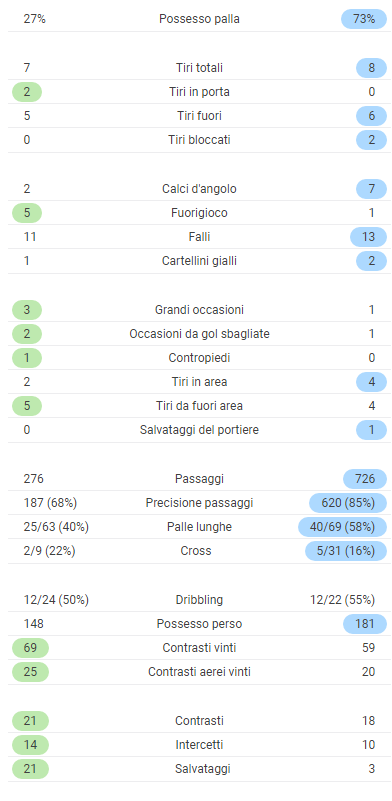
Task: Select the Calci d'angolo value 7 badge
Action: pos(372,189)
